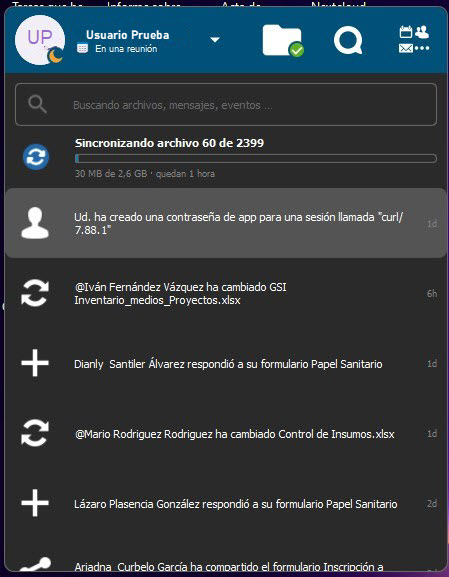Click the plus icon next to the Lázaro Plasencia response

coord(35,503)
